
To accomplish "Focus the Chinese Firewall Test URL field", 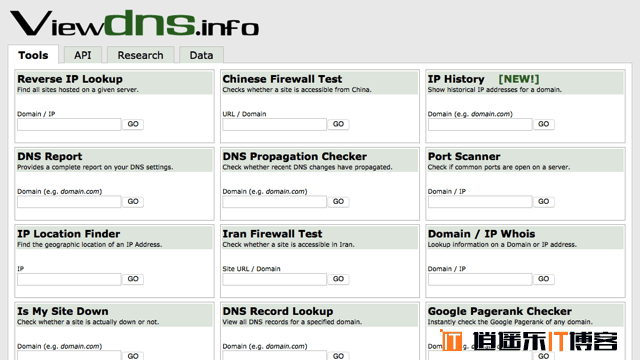I will (x=275, y=124).
